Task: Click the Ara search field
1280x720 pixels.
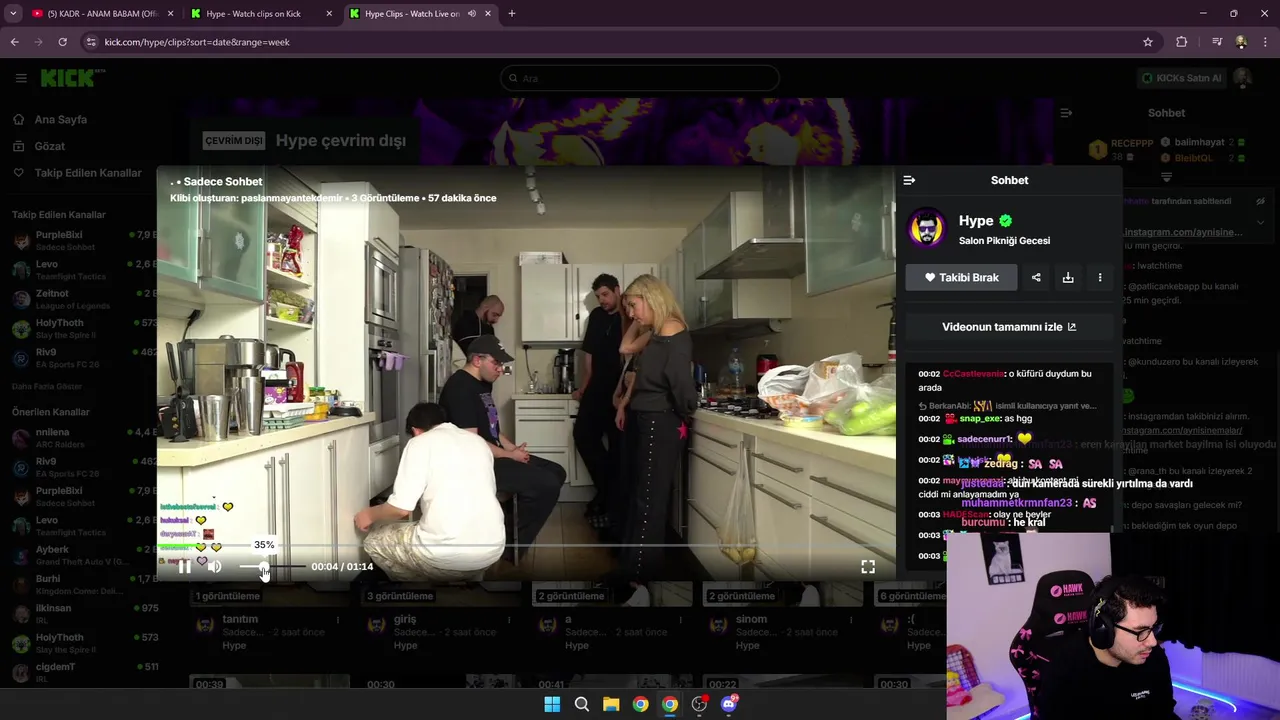Action: [x=640, y=78]
